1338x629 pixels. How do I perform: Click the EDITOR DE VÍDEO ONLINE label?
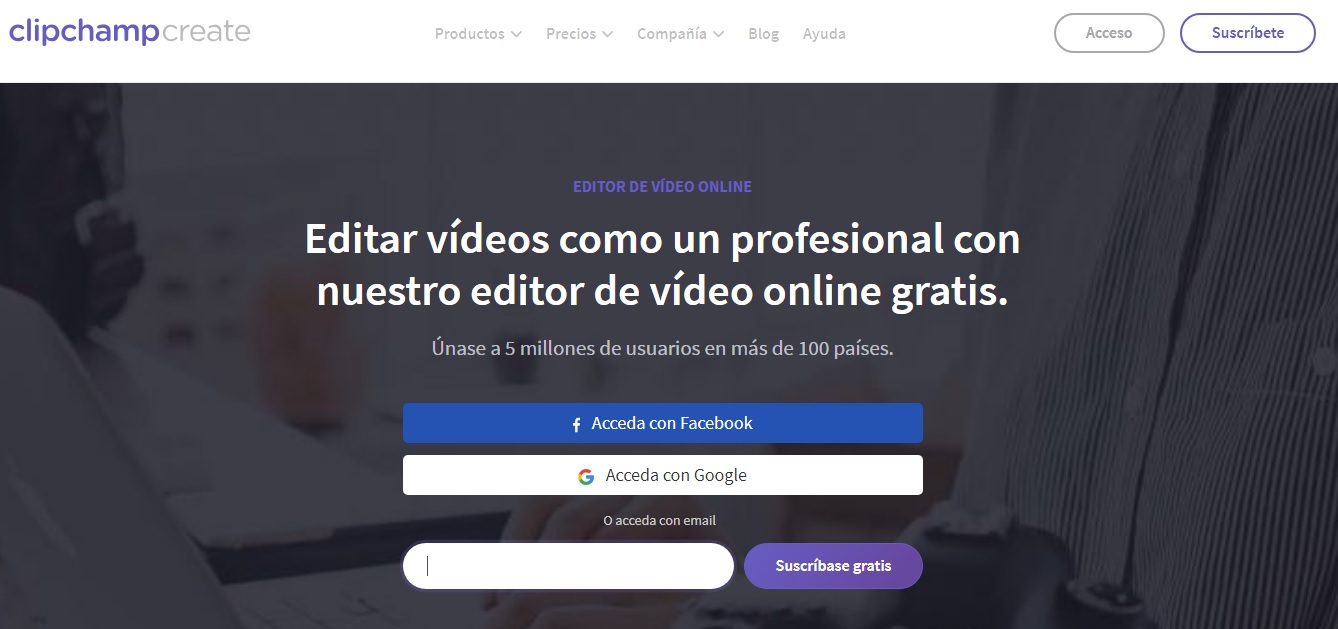click(662, 187)
